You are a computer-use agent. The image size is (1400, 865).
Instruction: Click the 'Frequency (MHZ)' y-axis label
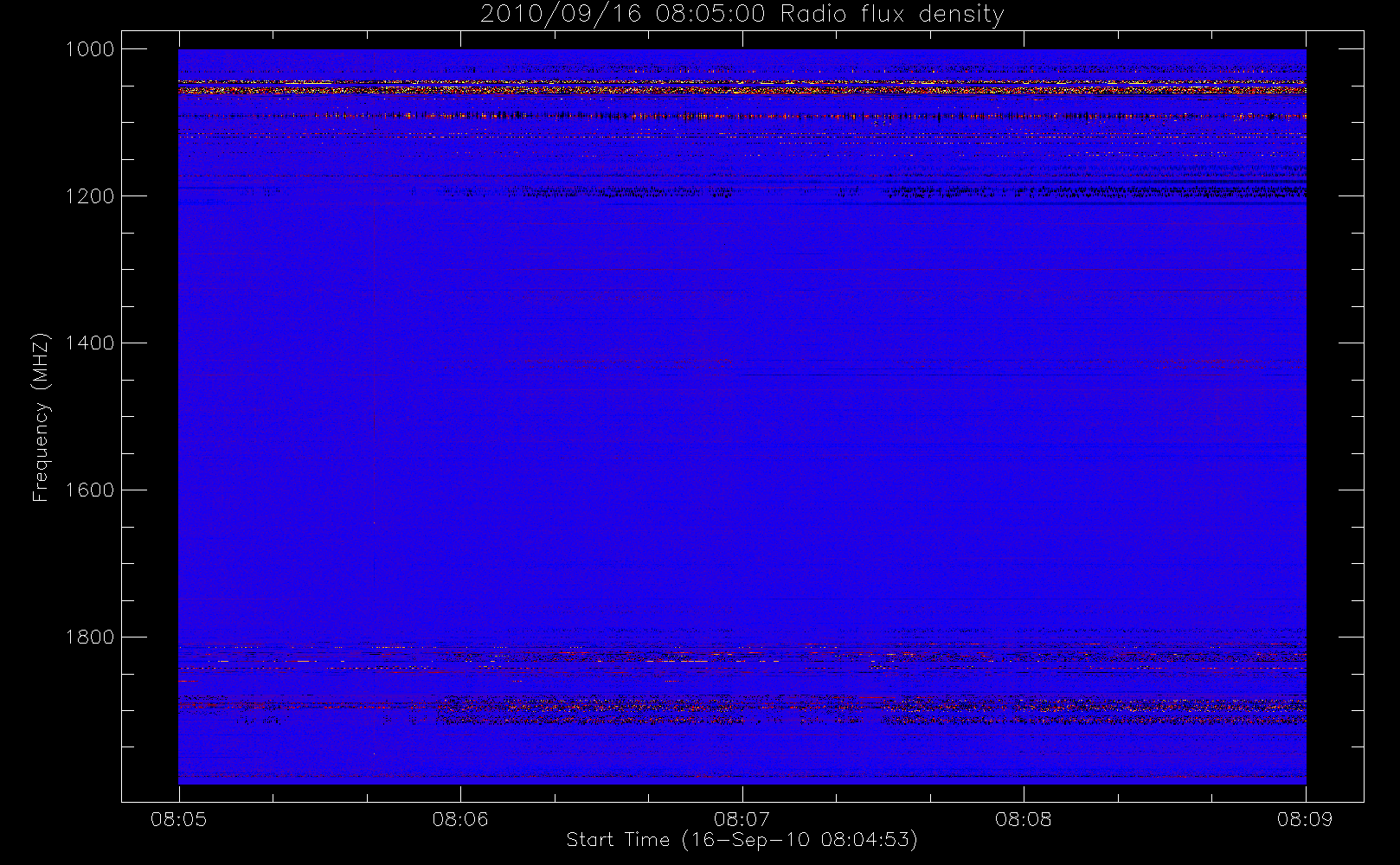click(x=41, y=417)
